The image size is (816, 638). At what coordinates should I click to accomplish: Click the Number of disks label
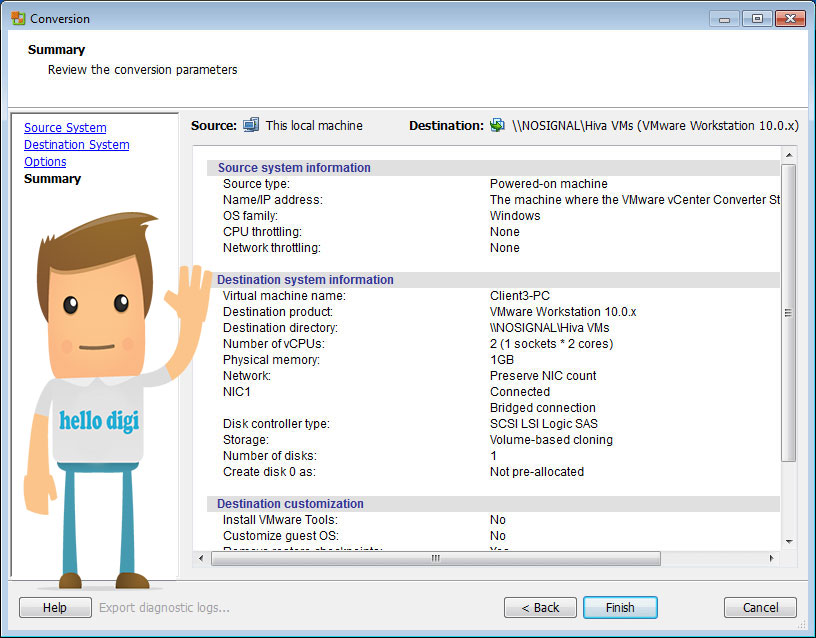click(x=270, y=456)
